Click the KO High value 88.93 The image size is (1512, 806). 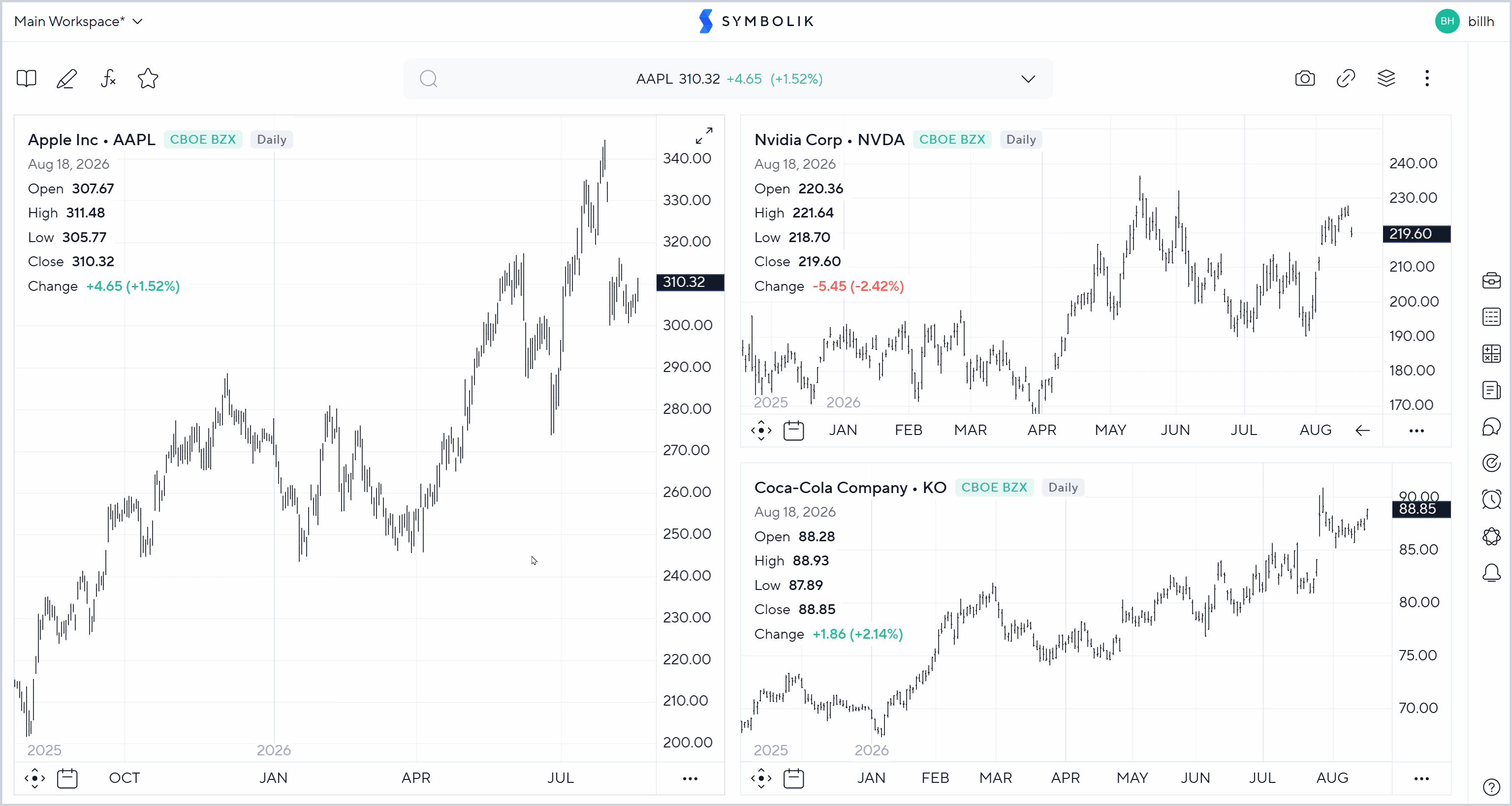click(x=811, y=561)
